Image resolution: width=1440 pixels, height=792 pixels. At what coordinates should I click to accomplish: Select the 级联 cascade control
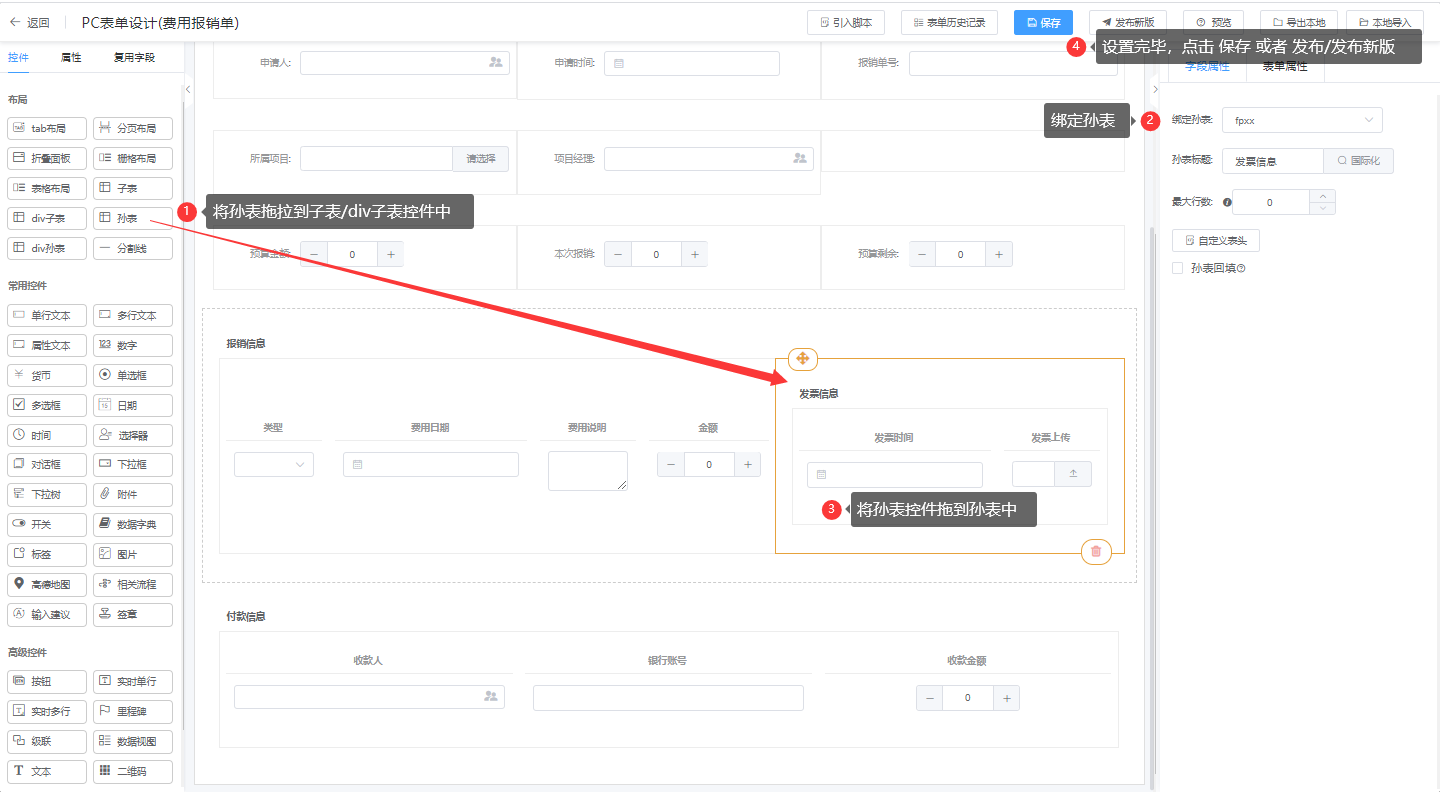(47, 741)
